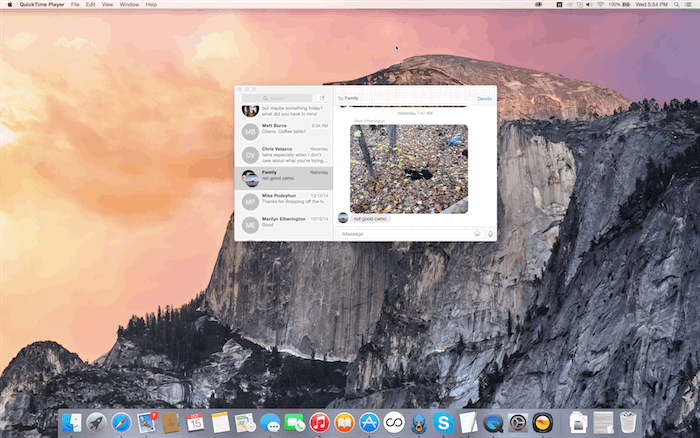This screenshot has width=700, height=438.
Task: Click the volume icon in menu bar
Action: tap(589, 4)
